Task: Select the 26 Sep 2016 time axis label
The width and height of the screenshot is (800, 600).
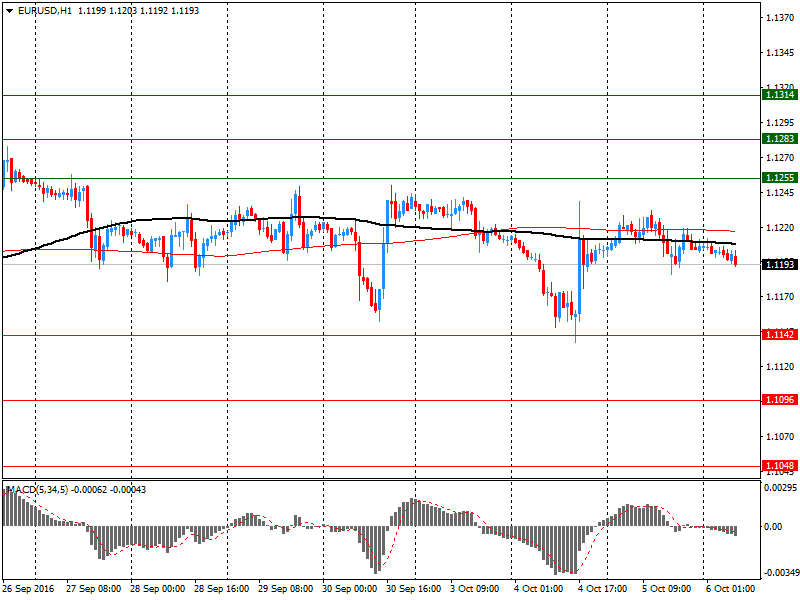Action: pyautogui.click(x=28, y=589)
